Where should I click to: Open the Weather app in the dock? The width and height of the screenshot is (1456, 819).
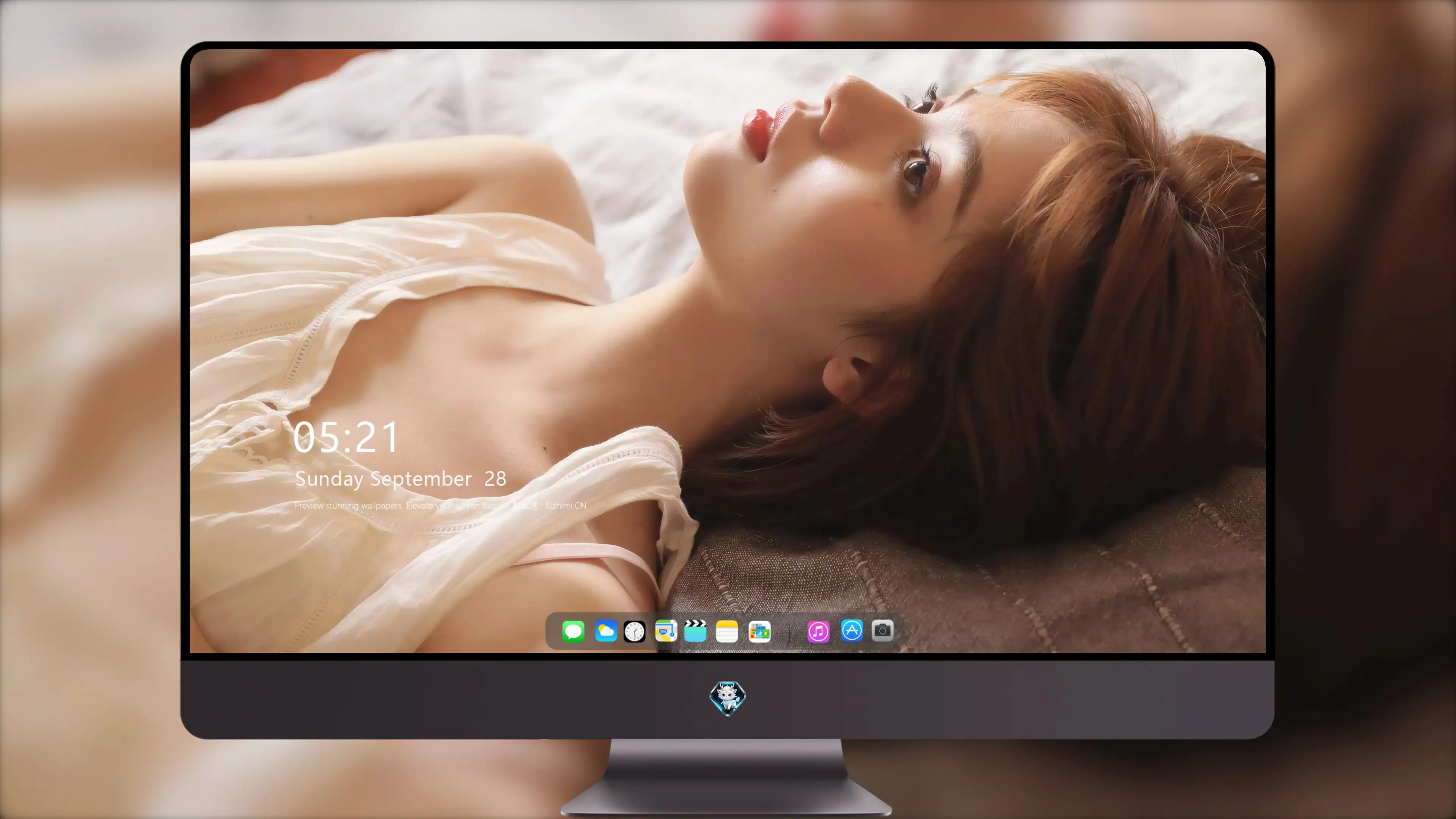click(606, 631)
